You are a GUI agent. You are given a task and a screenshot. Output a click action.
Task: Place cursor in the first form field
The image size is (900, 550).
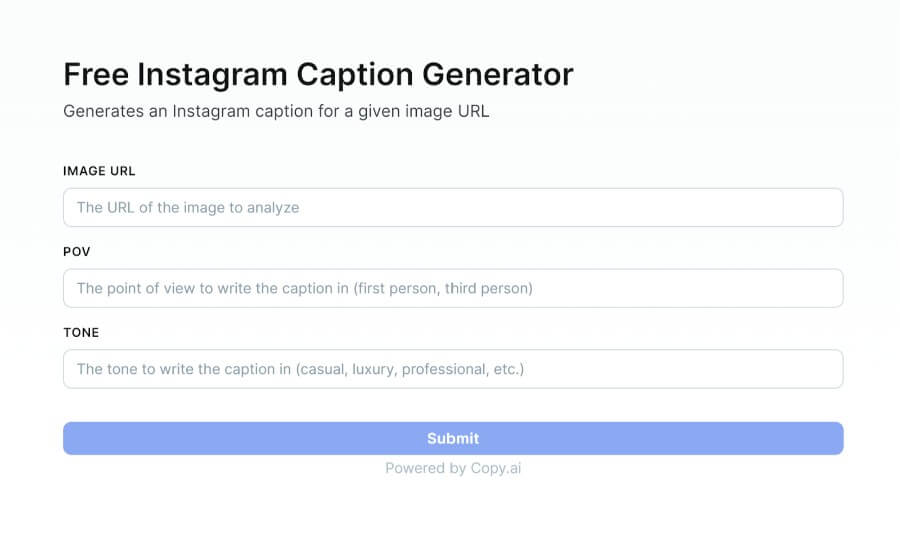click(453, 208)
